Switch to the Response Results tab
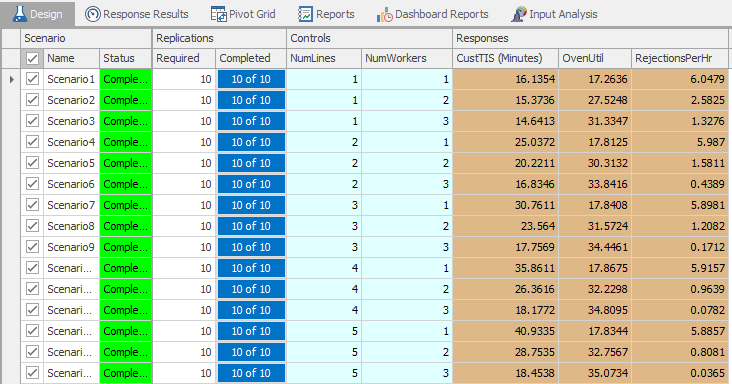This screenshot has width=732, height=384. pyautogui.click(x=136, y=14)
